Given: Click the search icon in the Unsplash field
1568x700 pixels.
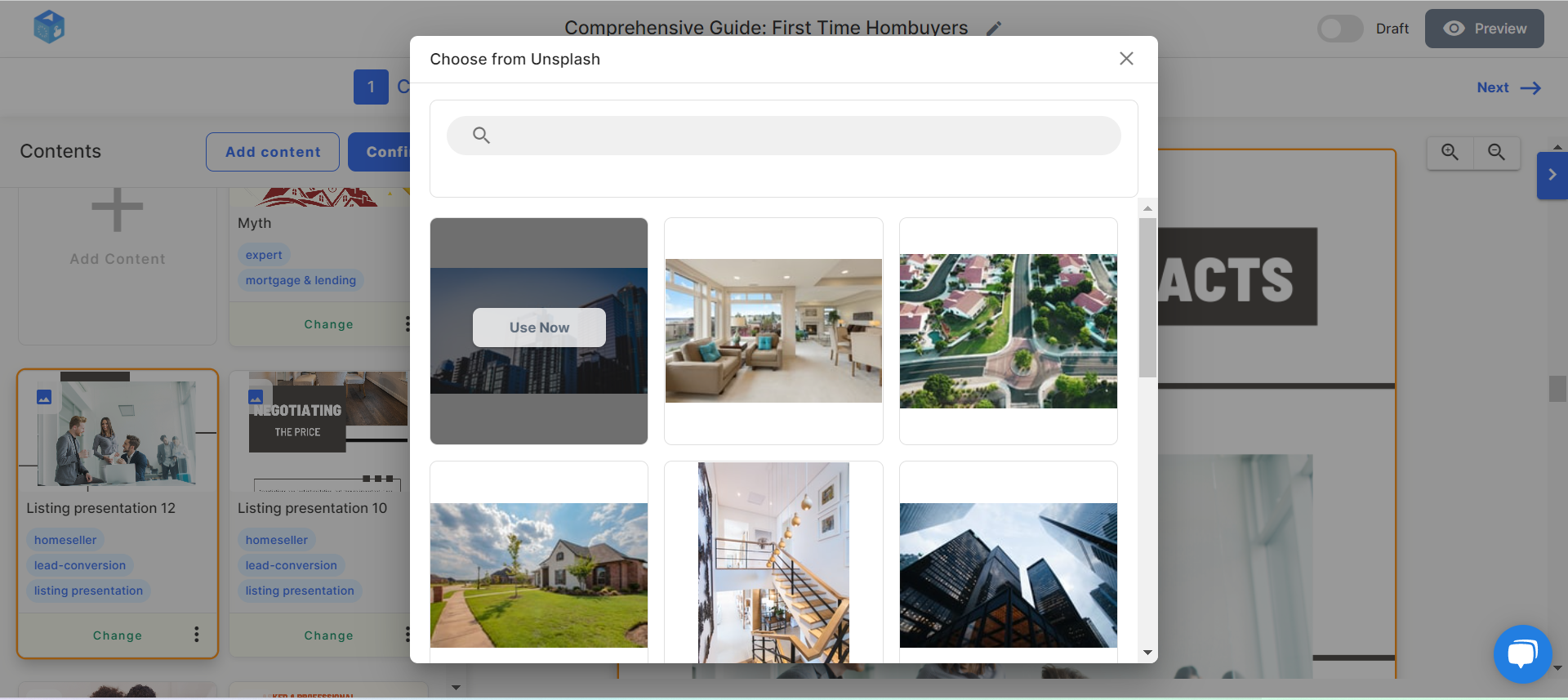Looking at the screenshot, I should pyautogui.click(x=481, y=136).
